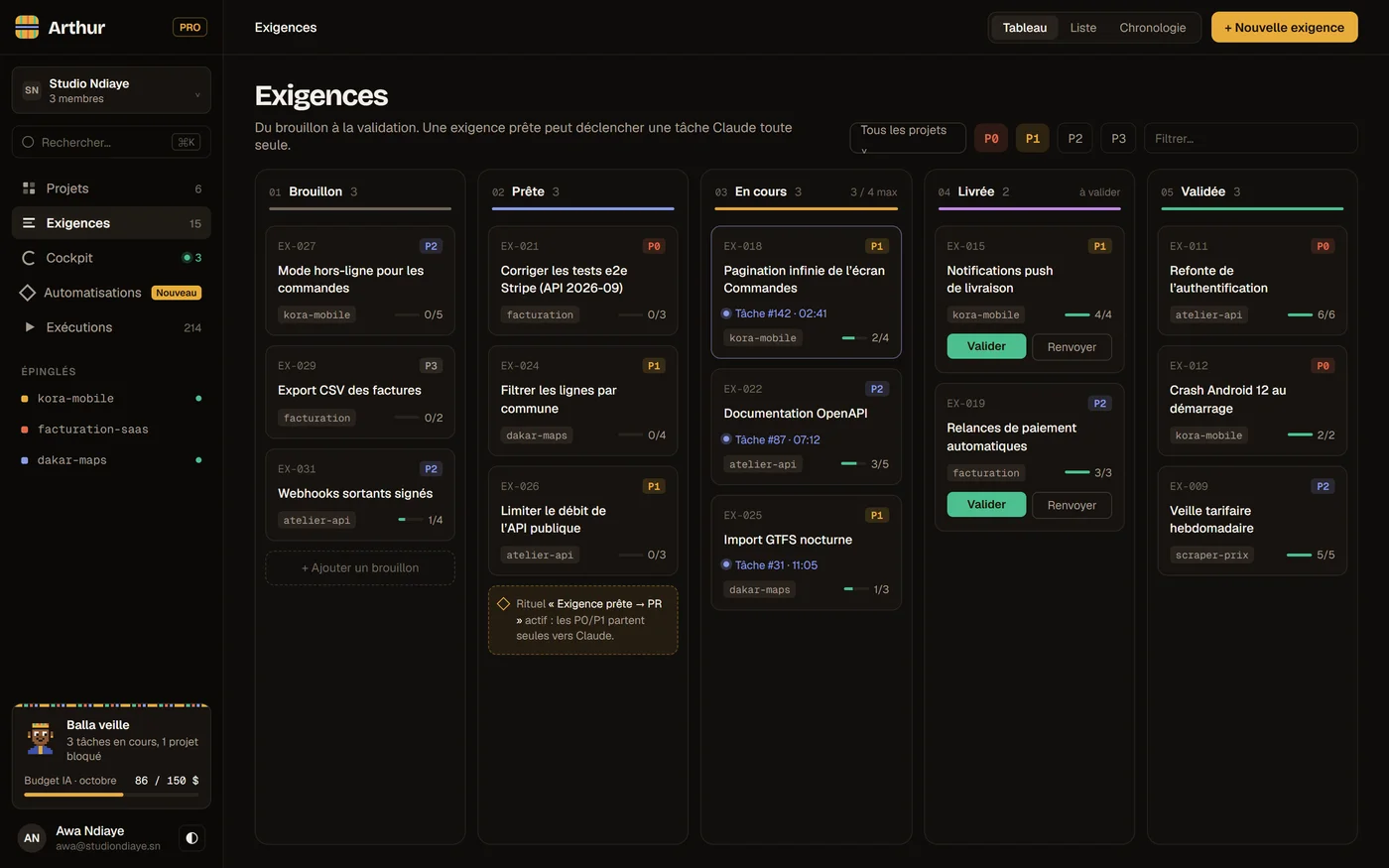Click the Exécutions play icon
Screen dimensions: 1389x868
click(x=30, y=327)
